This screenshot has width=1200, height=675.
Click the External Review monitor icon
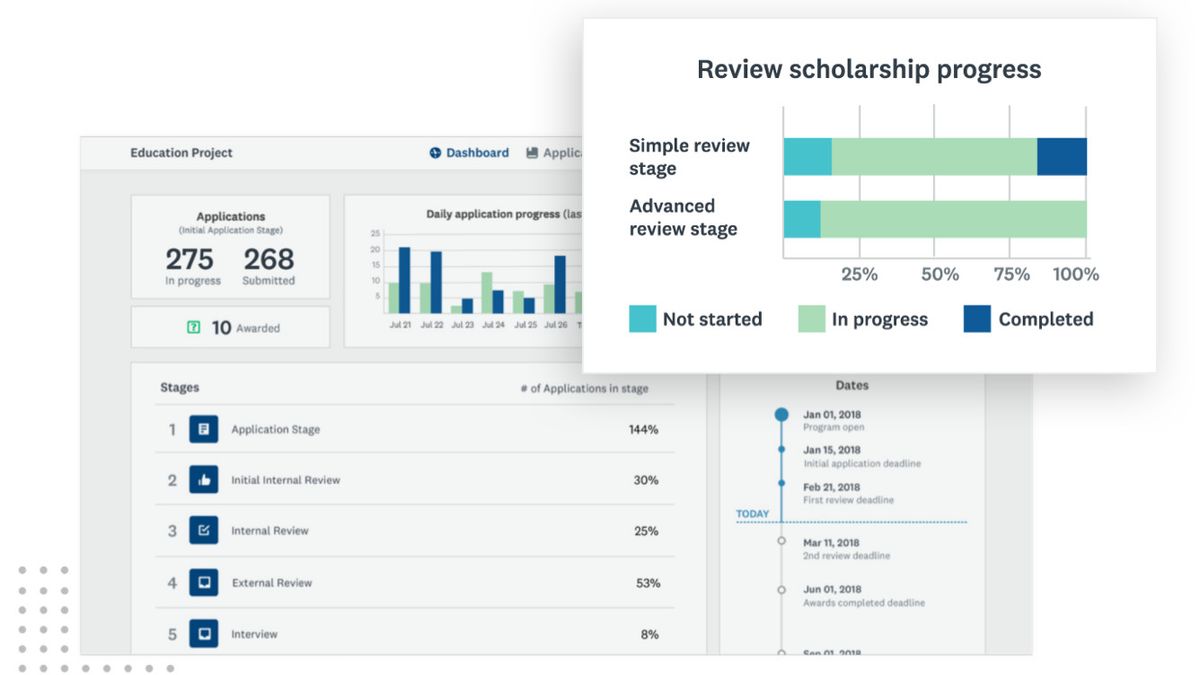203,582
